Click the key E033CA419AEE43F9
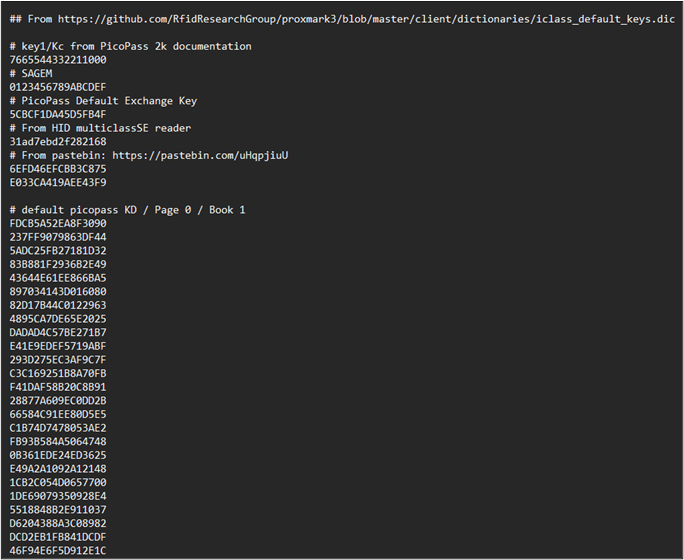 point(58,182)
